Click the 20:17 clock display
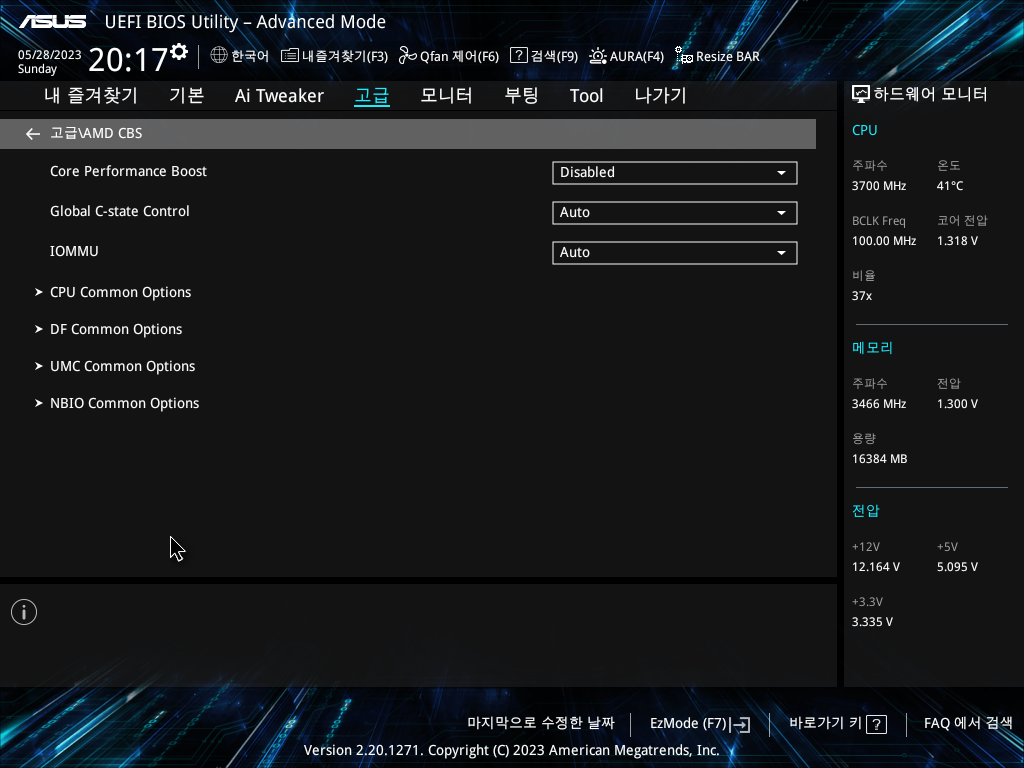Screen dimensions: 1024x768 [x=128, y=59]
